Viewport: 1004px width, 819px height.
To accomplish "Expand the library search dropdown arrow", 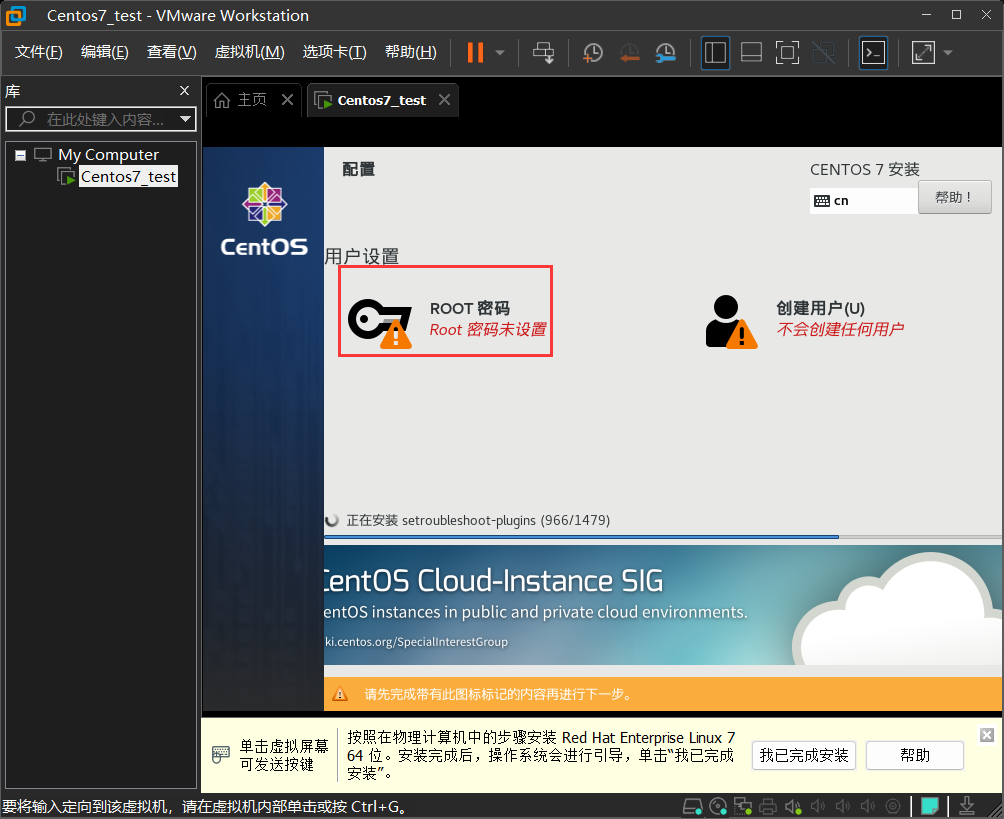I will (x=185, y=120).
